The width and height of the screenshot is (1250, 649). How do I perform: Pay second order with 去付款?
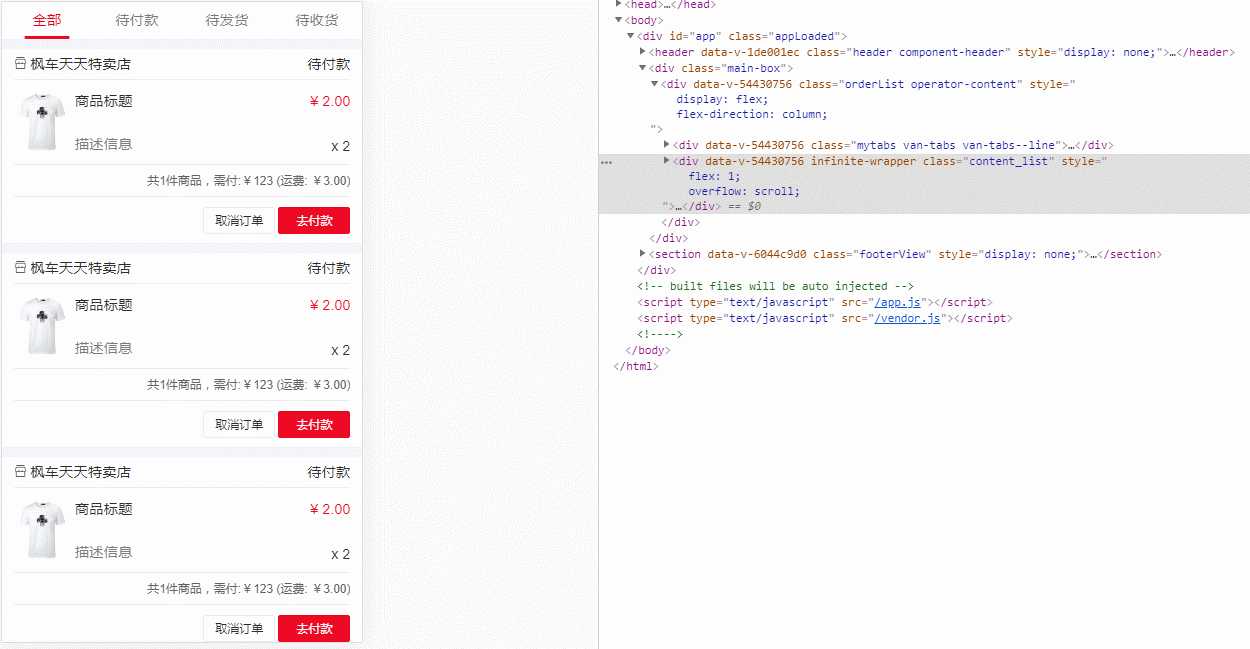[x=314, y=424]
